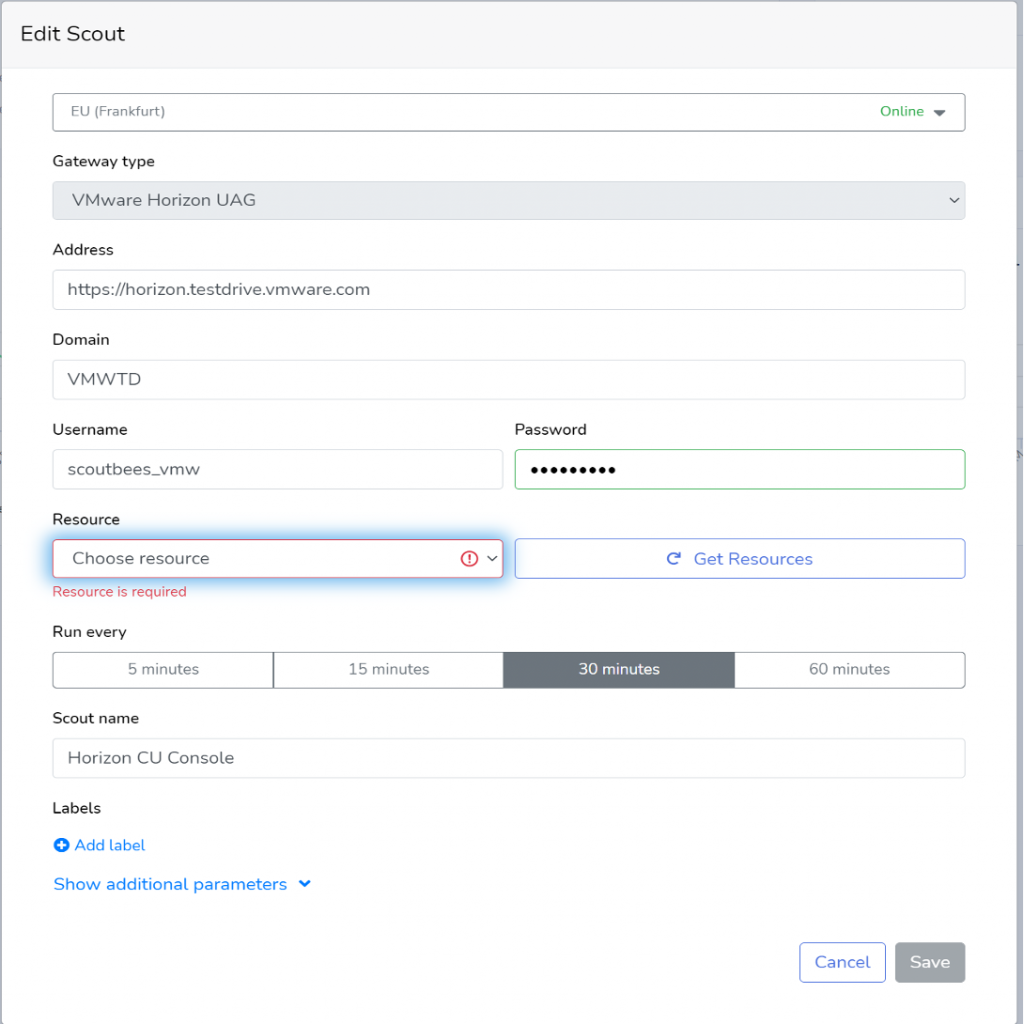The width and height of the screenshot is (1024, 1024).
Task: Click the plus icon beside Add label
Action: (61, 845)
